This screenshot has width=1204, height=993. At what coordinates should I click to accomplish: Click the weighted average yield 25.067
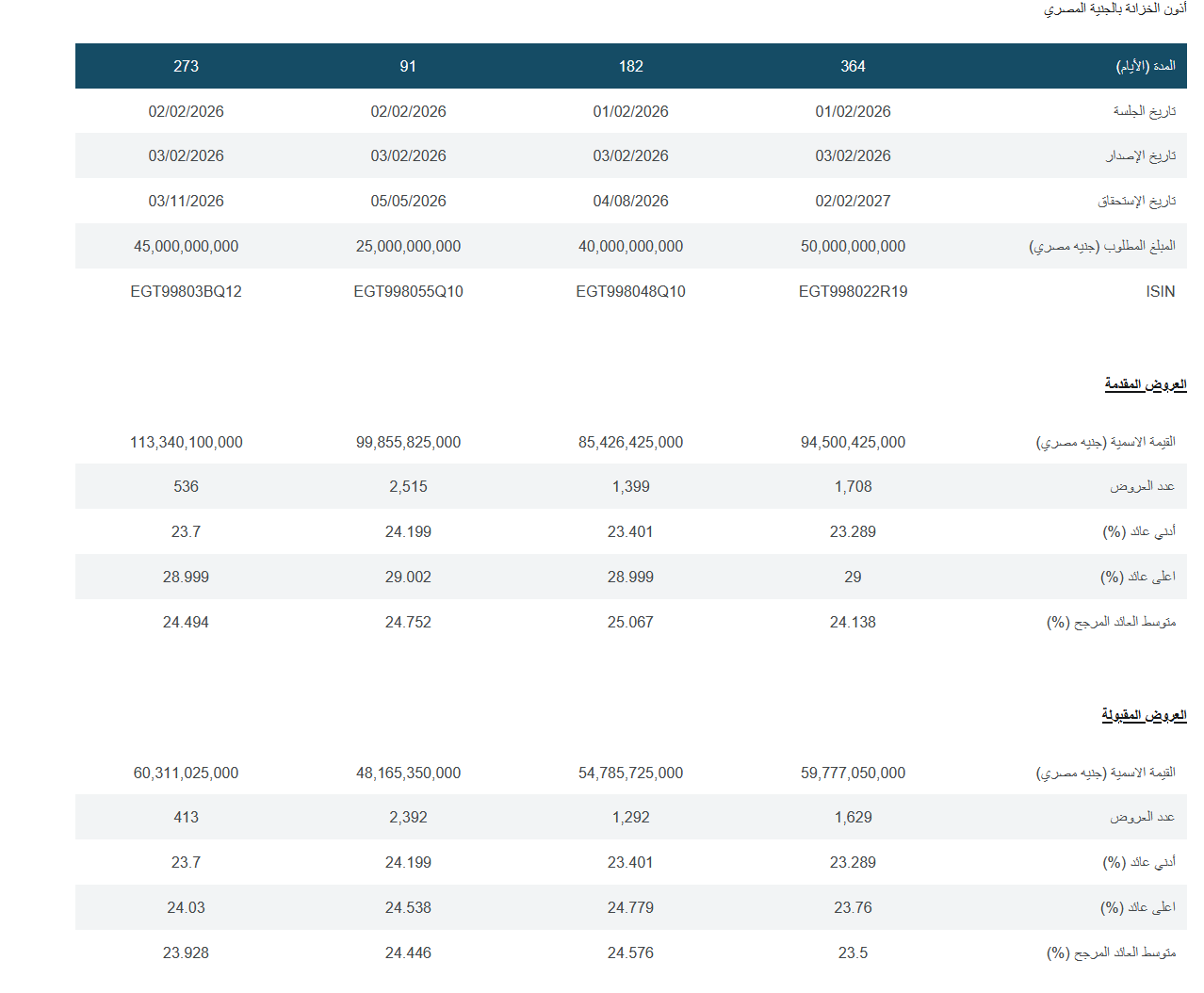coord(630,622)
